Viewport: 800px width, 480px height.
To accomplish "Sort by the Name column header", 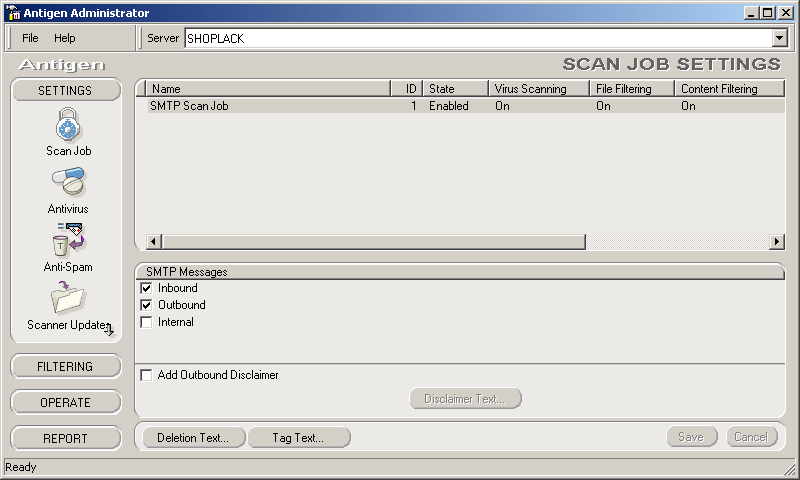I will [268, 89].
